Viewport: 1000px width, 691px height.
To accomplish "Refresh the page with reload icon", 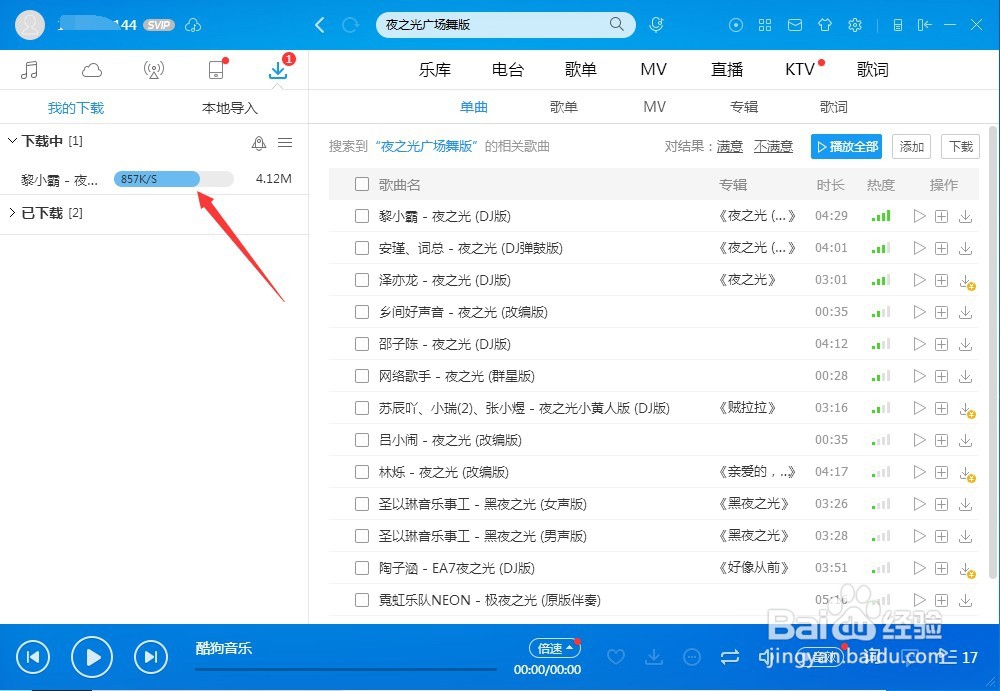I will [x=350, y=25].
